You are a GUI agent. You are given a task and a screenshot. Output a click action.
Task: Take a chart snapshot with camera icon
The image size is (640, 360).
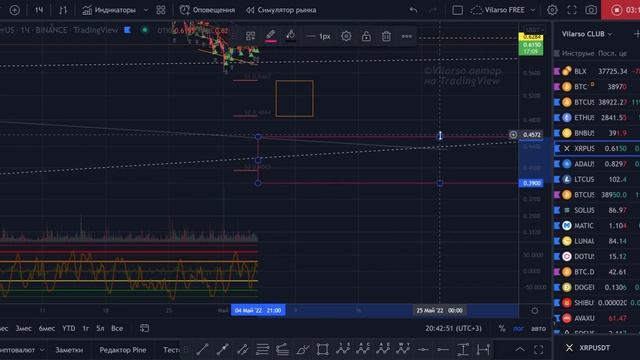pos(591,10)
